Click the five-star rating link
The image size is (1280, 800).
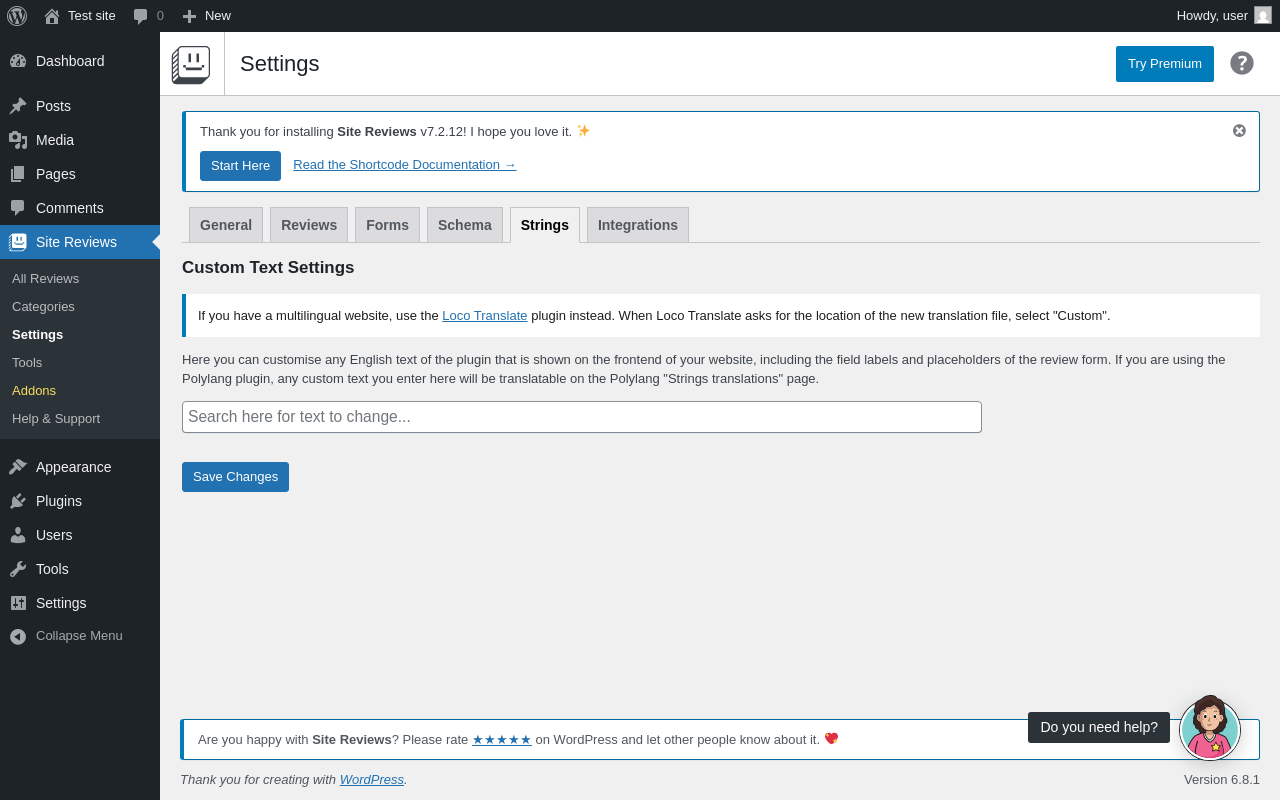click(x=502, y=739)
